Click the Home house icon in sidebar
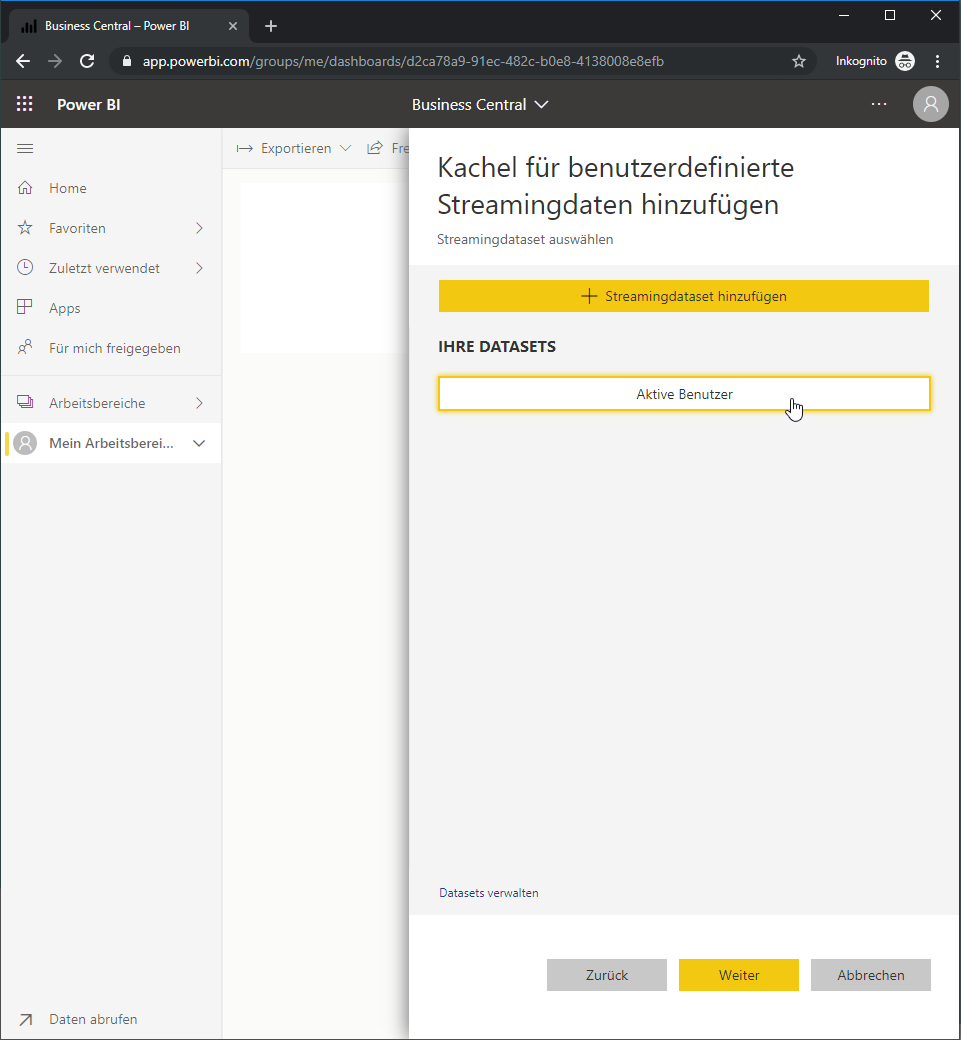This screenshot has width=961, height=1040. 25,188
